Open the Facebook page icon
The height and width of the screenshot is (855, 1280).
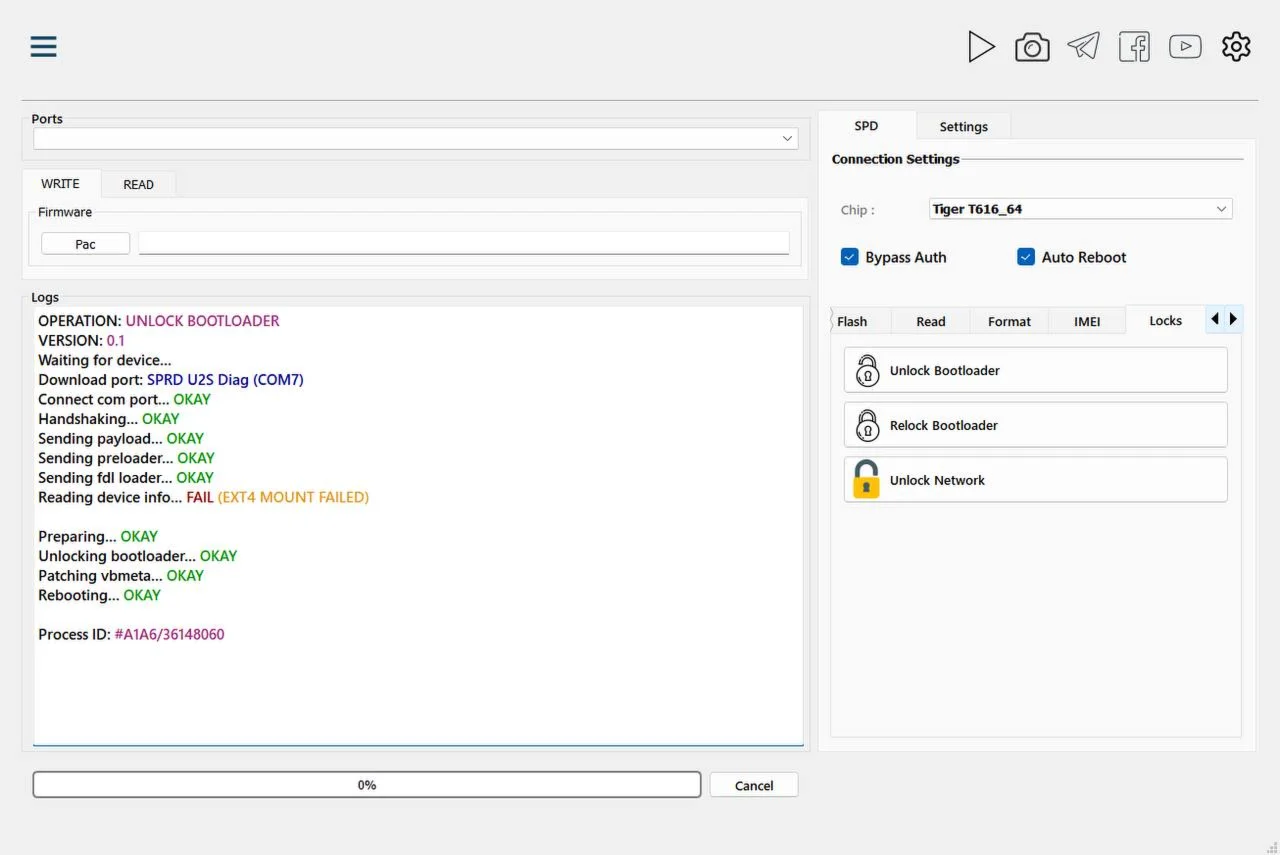[x=1134, y=47]
